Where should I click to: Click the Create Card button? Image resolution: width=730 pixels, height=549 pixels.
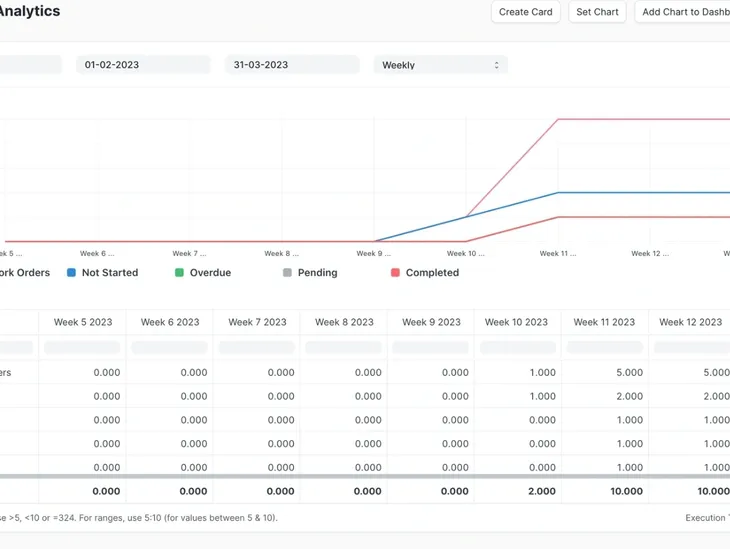tap(526, 12)
